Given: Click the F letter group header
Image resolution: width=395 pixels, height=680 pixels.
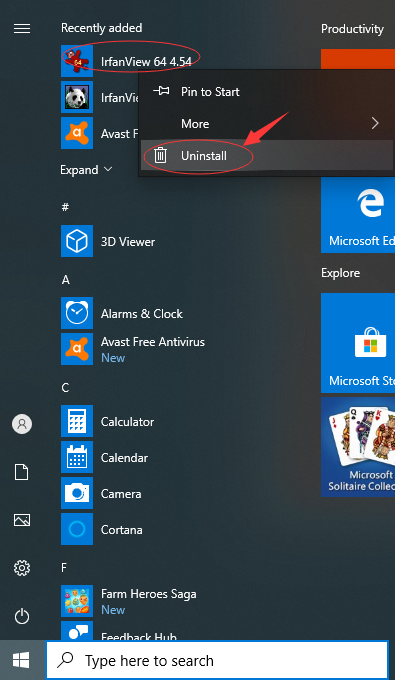Looking at the screenshot, I should [x=64, y=568].
